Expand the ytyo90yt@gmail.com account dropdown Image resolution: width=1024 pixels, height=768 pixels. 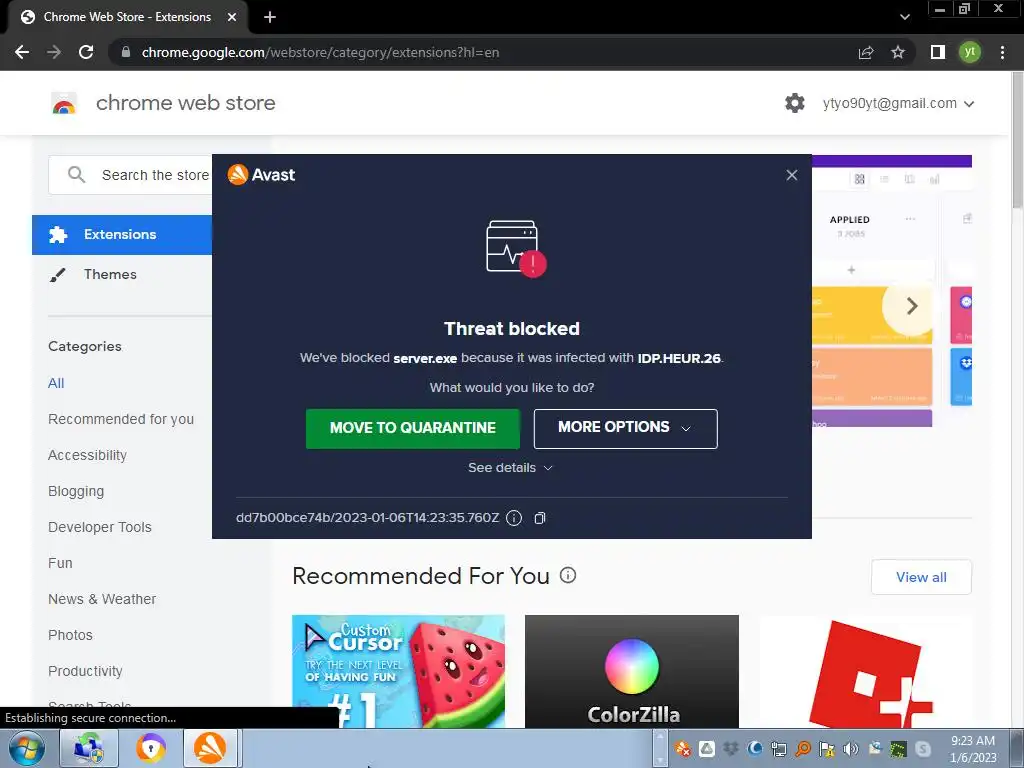click(899, 103)
